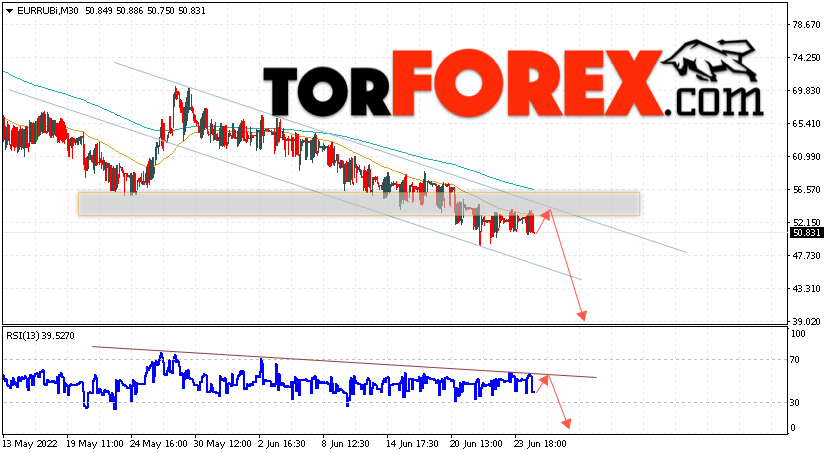The height and width of the screenshot is (455, 828).
Task: Click the 56.570 price axis label
Action: 806,189
